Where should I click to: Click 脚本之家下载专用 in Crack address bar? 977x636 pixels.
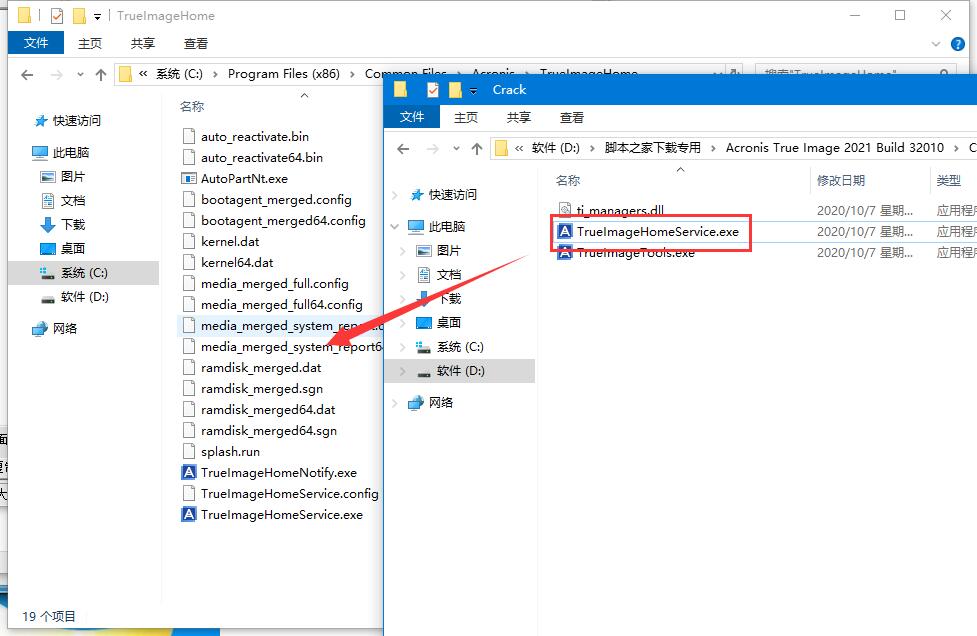pos(652,148)
